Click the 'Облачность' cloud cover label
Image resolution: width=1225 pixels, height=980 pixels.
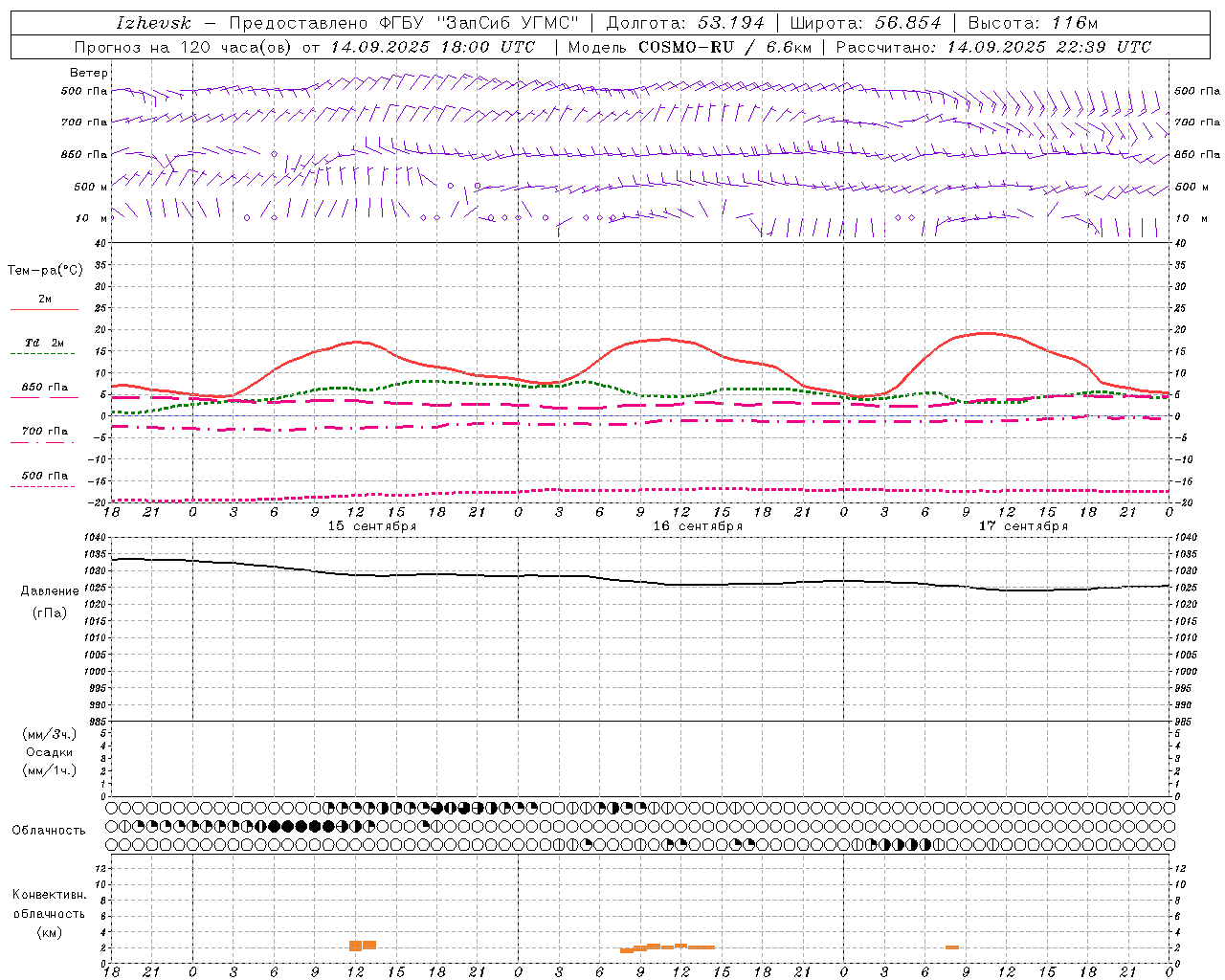click(49, 831)
